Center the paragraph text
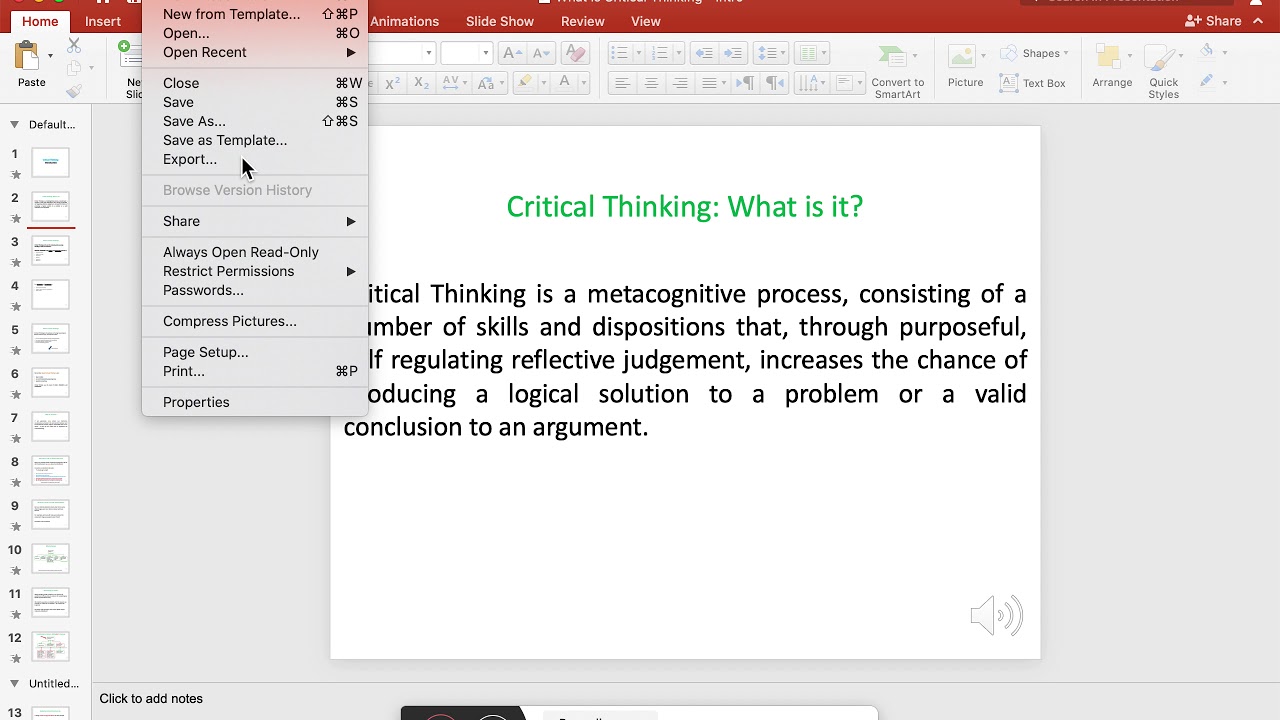 pos(651,83)
